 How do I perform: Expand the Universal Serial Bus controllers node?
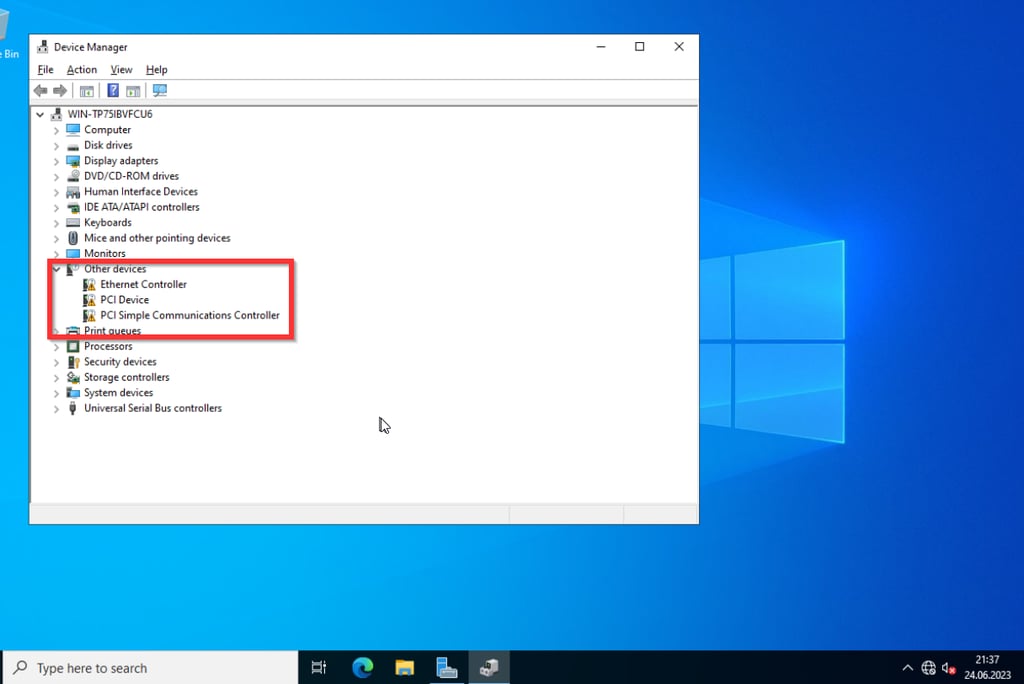(x=56, y=409)
